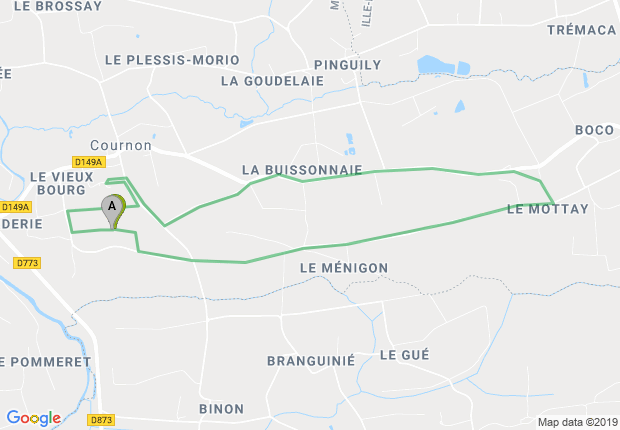Click the small blue pond above La Buissonnaie
620x430 pixels.
point(350,144)
